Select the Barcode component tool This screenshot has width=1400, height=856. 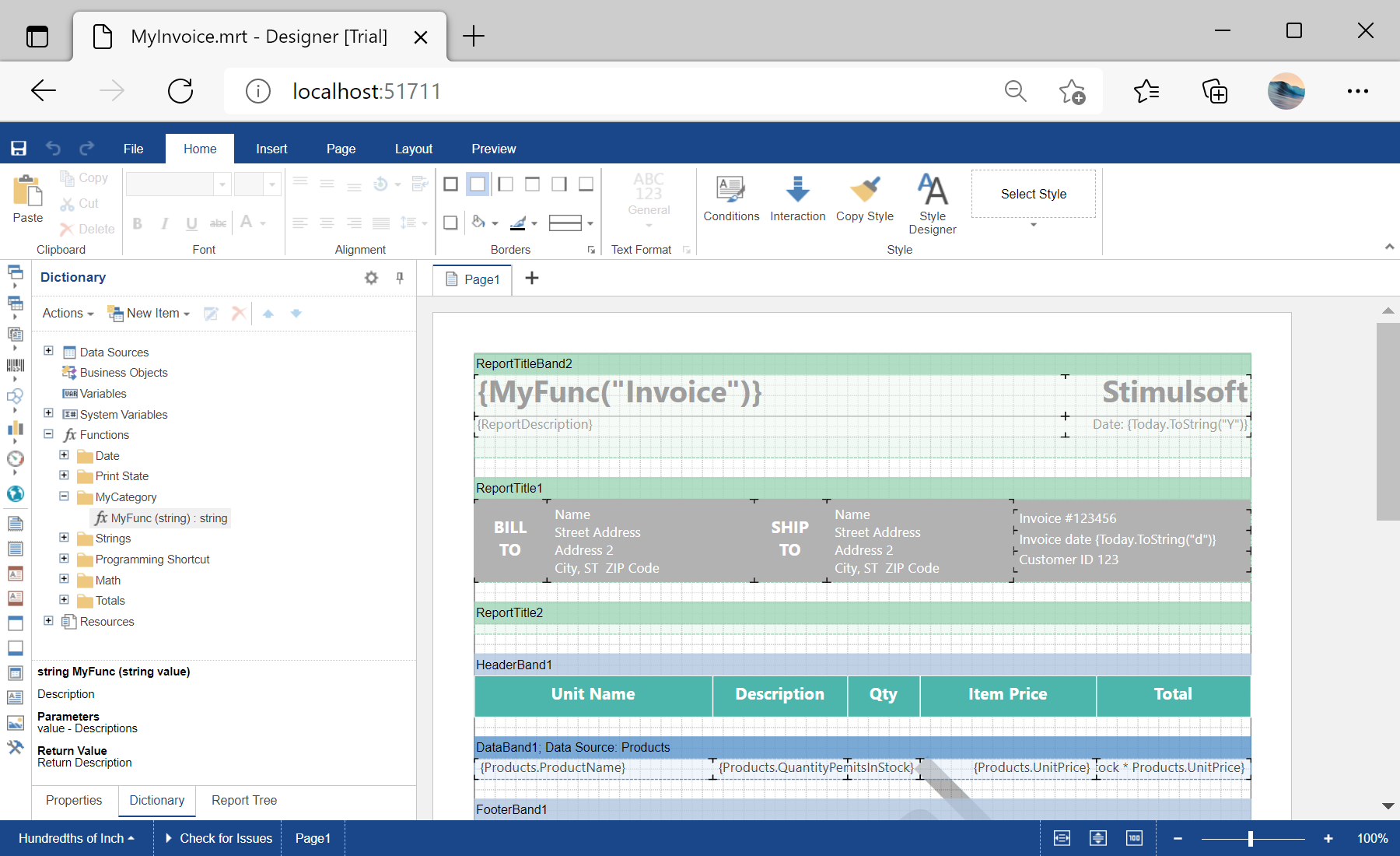coord(16,366)
